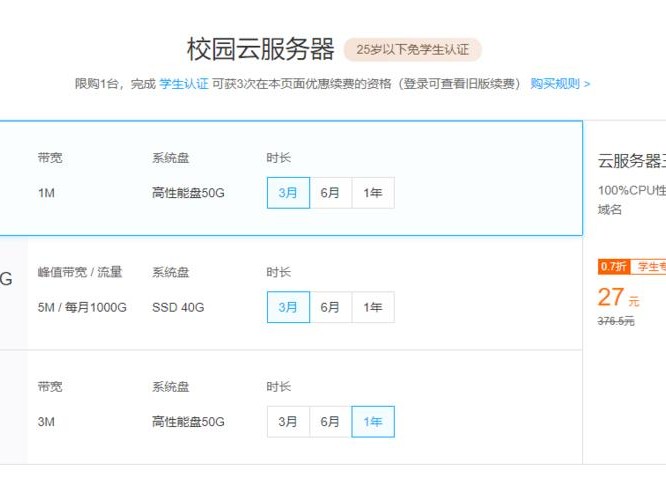The height and width of the screenshot is (500, 666).
Task: Click the 25岁以下免学生认证 badge
Action: 412,50
